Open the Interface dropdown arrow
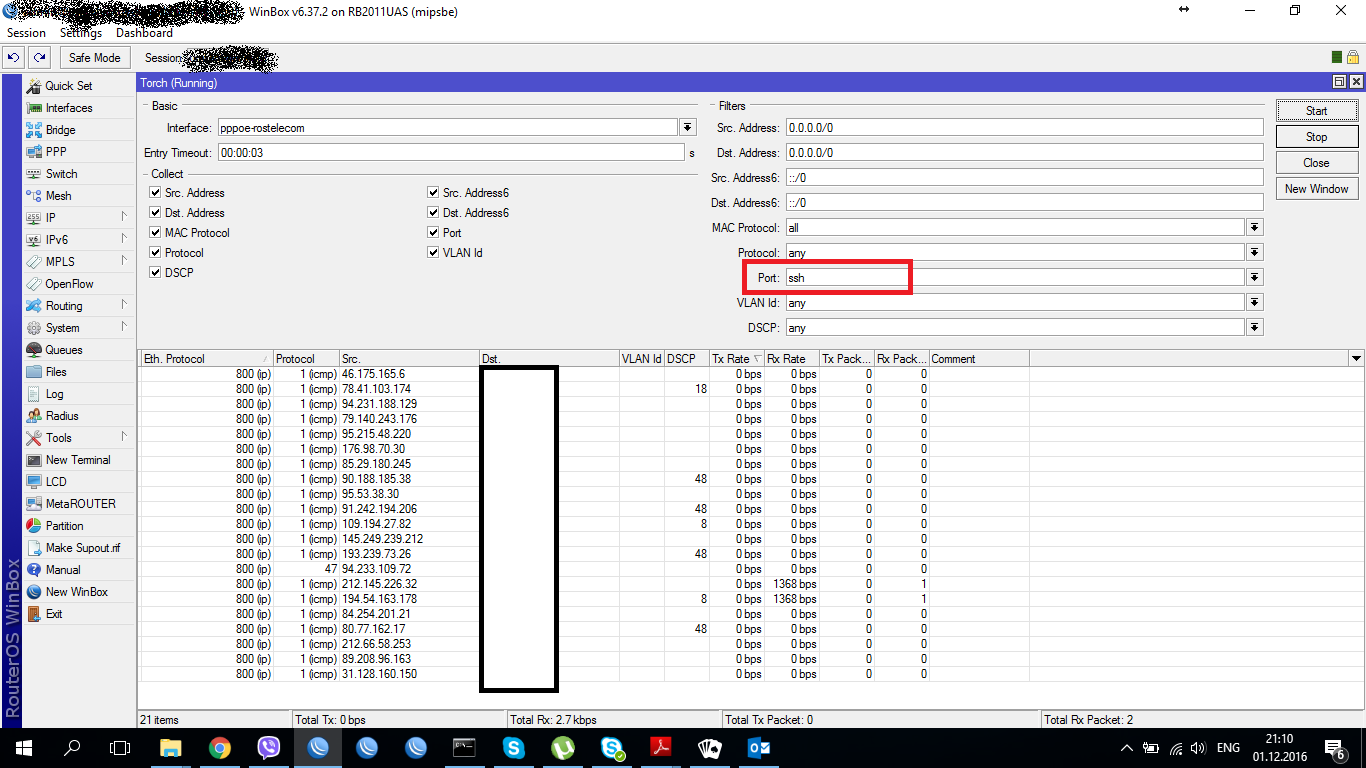Viewport: 1366px width, 768px height. coord(688,128)
